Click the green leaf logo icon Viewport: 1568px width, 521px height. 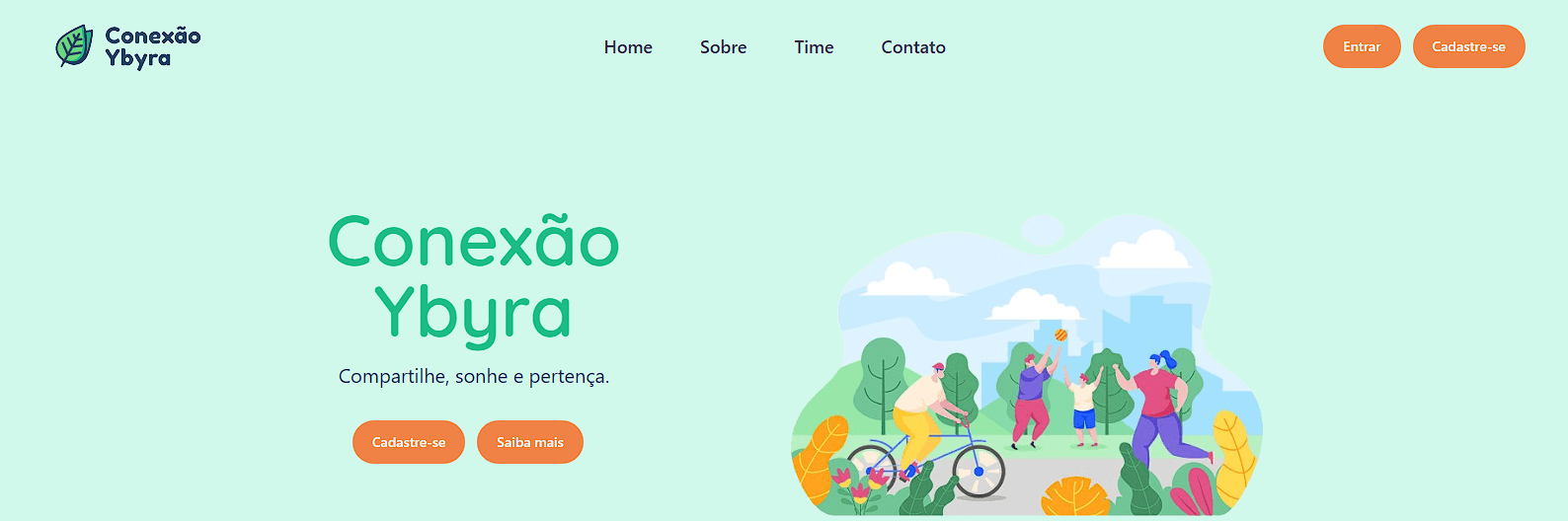pyautogui.click(x=74, y=46)
